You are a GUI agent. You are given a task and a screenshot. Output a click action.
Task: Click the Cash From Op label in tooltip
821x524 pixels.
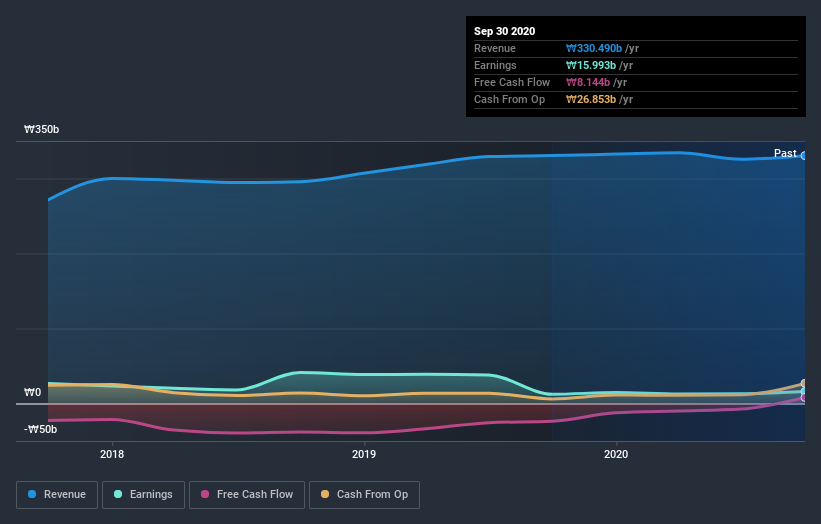tap(509, 99)
